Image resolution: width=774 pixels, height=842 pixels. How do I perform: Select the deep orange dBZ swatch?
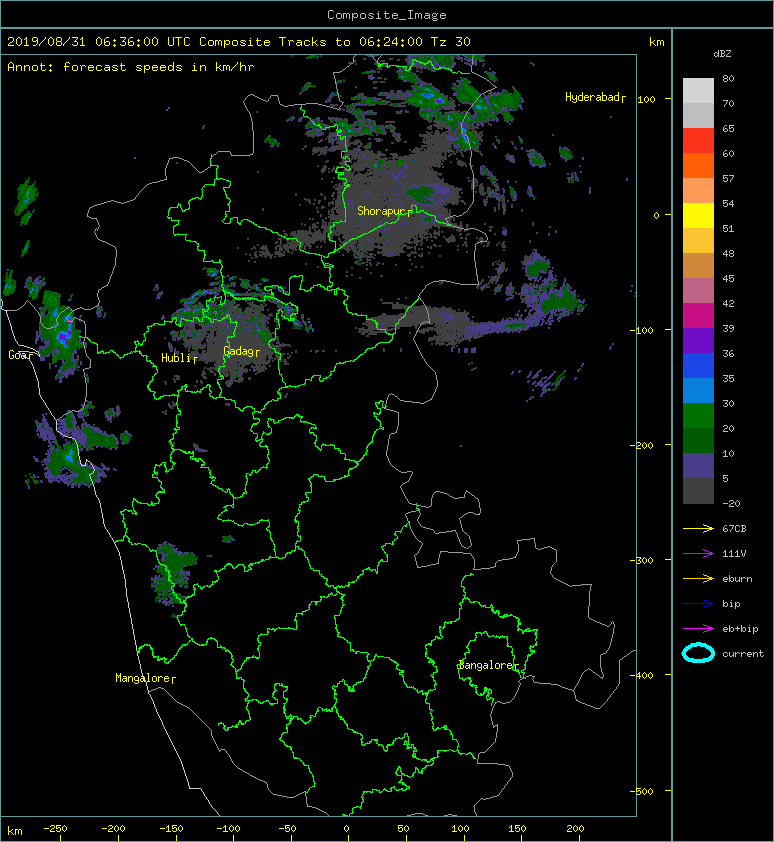698,165
